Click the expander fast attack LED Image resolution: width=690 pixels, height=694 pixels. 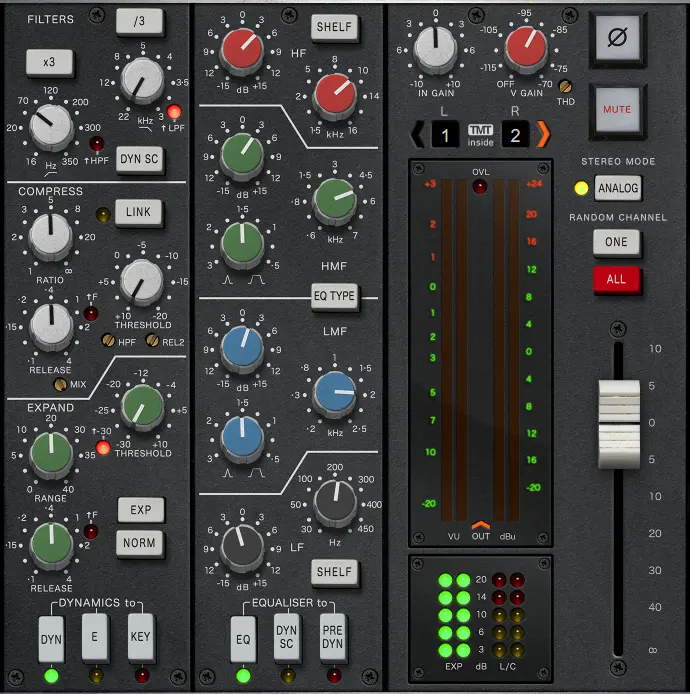[91, 531]
